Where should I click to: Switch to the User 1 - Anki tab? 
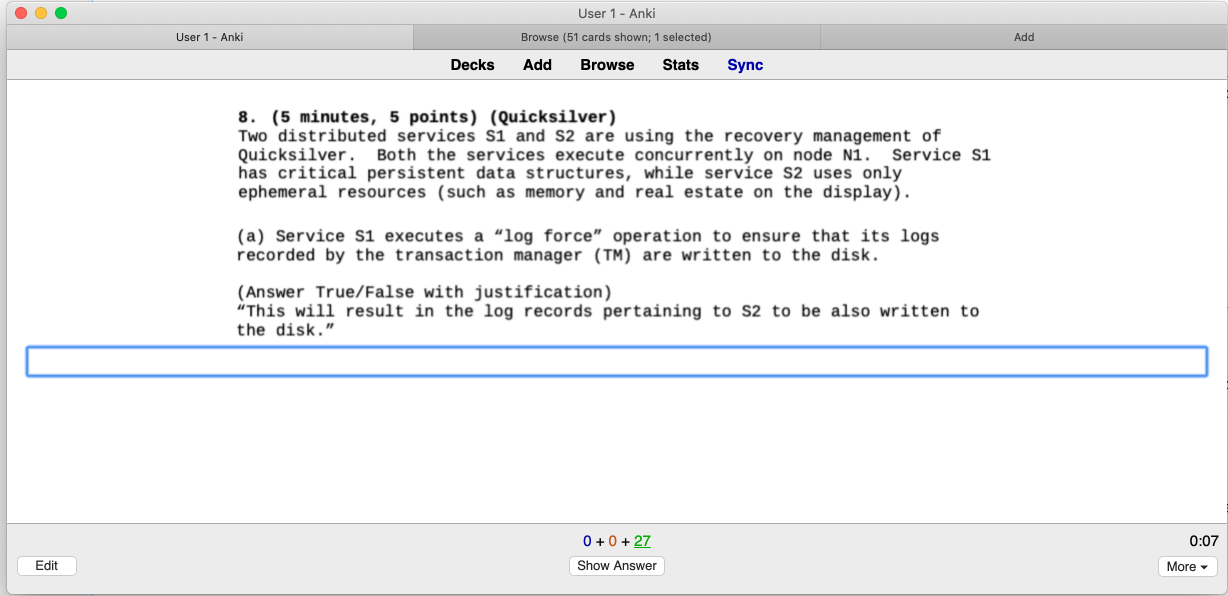pyautogui.click(x=210, y=37)
